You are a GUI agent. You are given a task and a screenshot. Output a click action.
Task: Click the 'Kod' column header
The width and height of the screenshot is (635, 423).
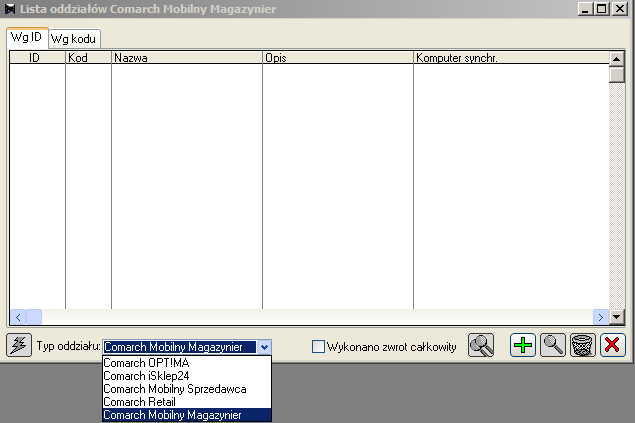88,57
